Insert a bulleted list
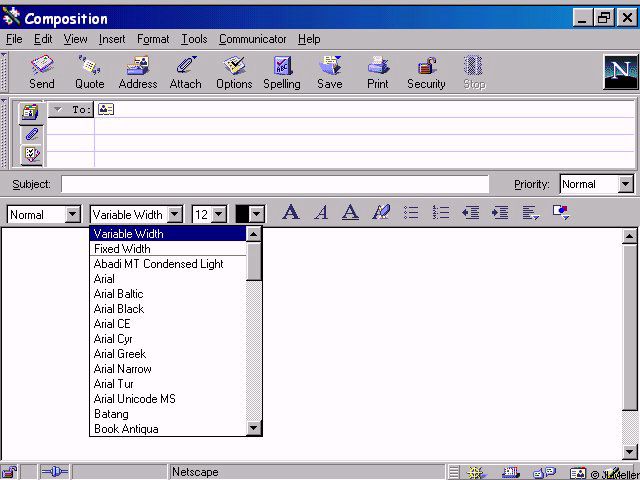The height and width of the screenshot is (480, 640). tap(411, 213)
